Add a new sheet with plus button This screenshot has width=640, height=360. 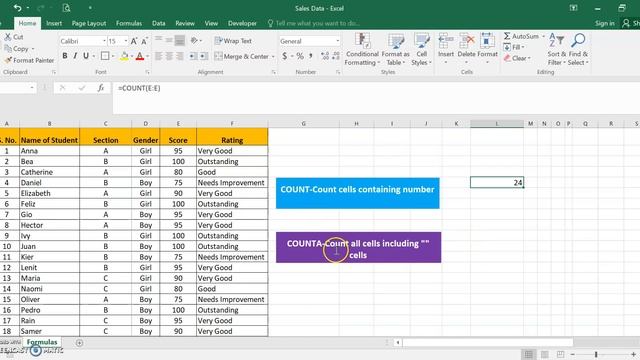tap(80, 343)
